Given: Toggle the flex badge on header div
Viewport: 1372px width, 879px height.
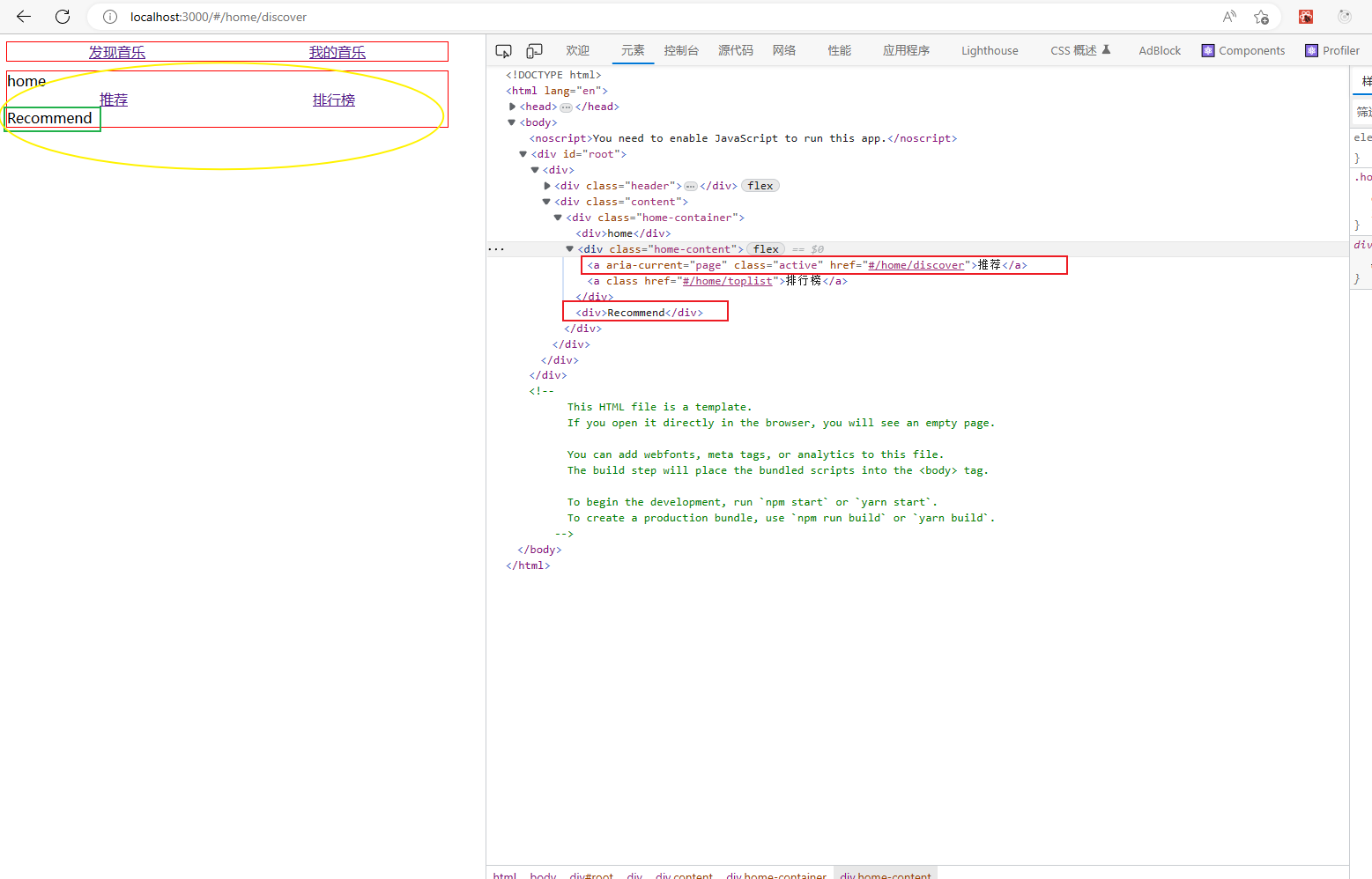Looking at the screenshot, I should 760,186.
